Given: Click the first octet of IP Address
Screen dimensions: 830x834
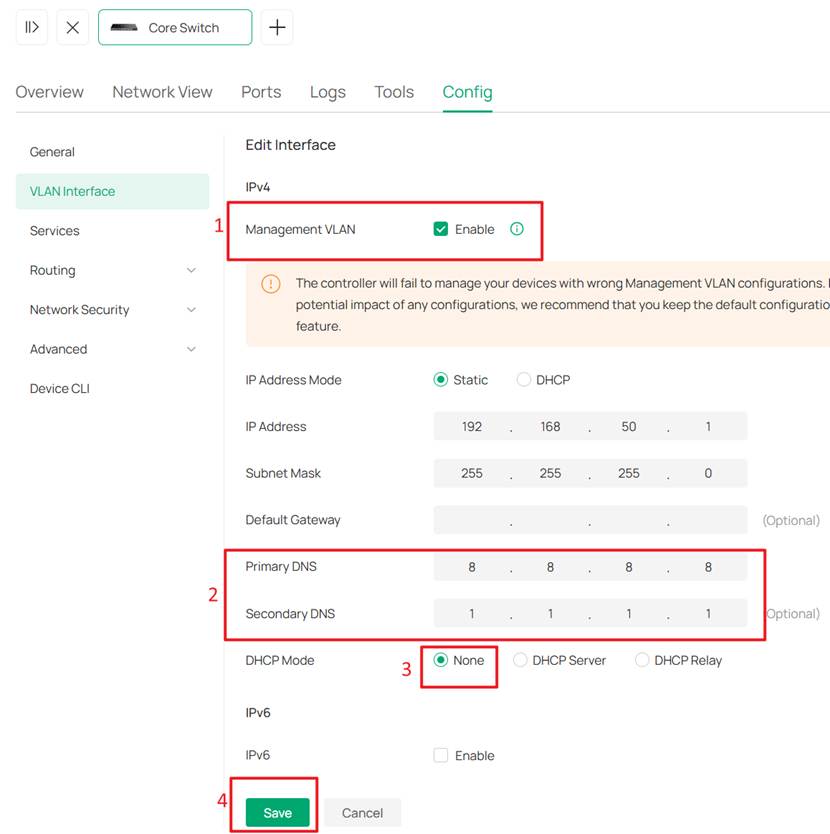Looking at the screenshot, I should 471,427.
